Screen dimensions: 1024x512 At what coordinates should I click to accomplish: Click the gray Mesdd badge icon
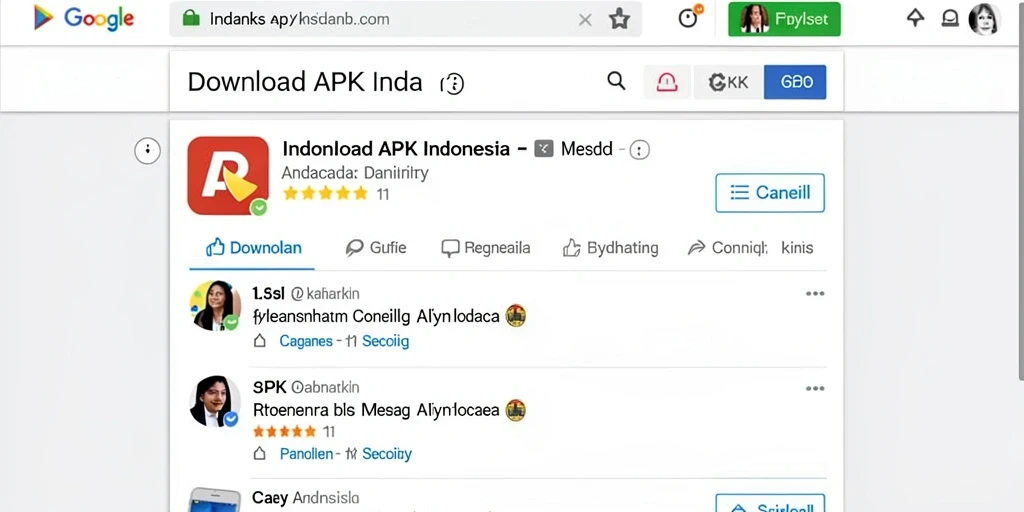[544, 149]
